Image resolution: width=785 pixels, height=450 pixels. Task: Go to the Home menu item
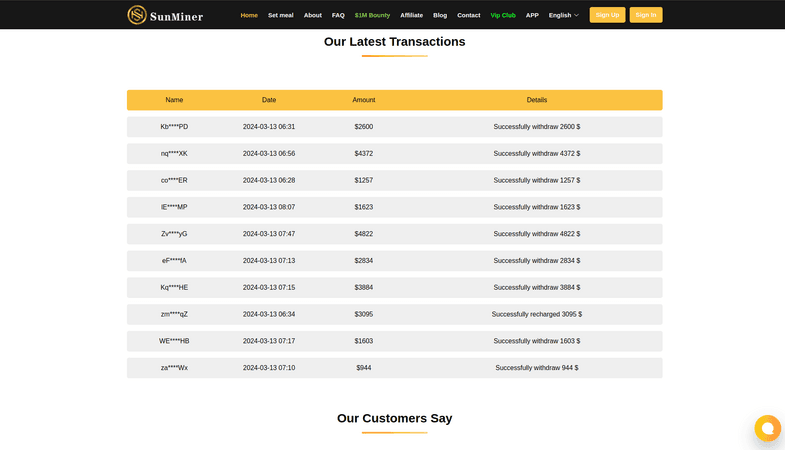click(x=249, y=15)
